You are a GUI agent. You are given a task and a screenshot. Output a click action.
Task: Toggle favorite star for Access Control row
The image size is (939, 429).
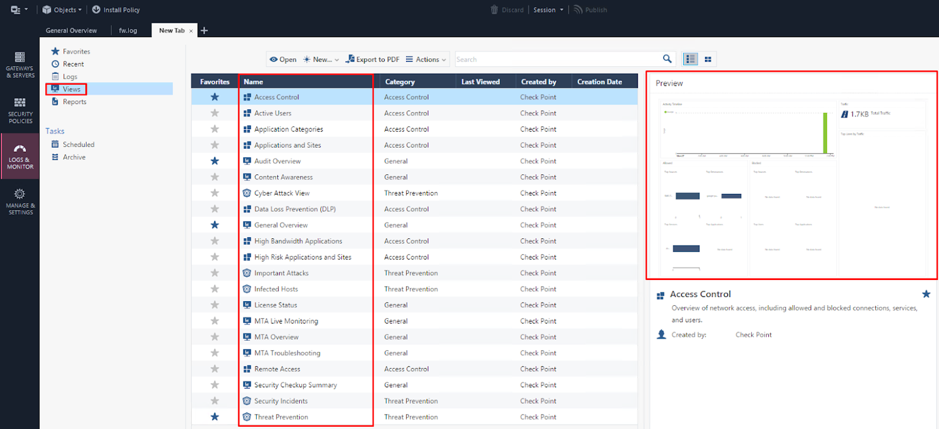(x=215, y=97)
